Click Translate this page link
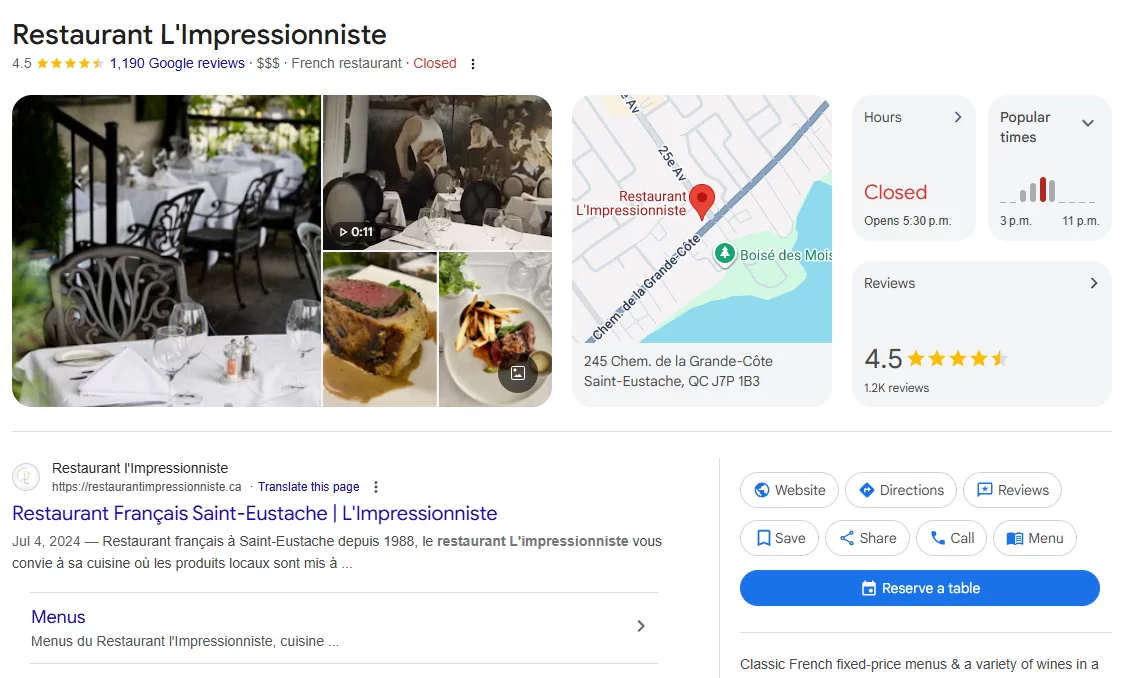Image resolution: width=1136 pixels, height=678 pixels. pyautogui.click(x=309, y=487)
